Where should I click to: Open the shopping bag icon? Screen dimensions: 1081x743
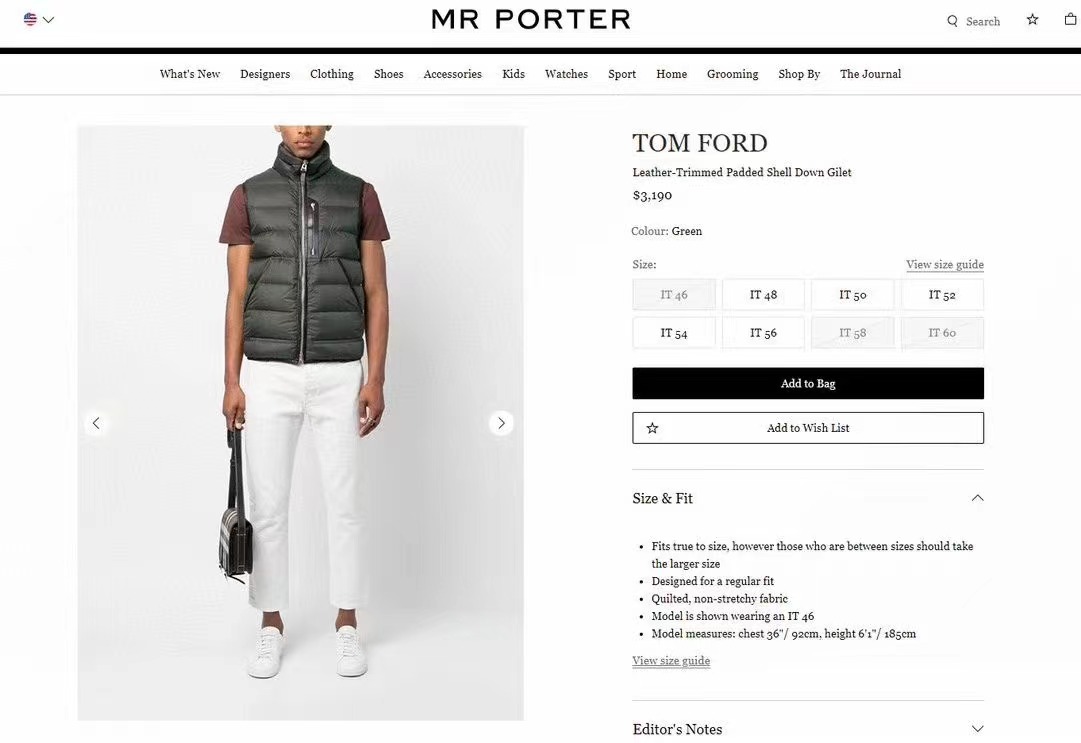[x=1070, y=19]
